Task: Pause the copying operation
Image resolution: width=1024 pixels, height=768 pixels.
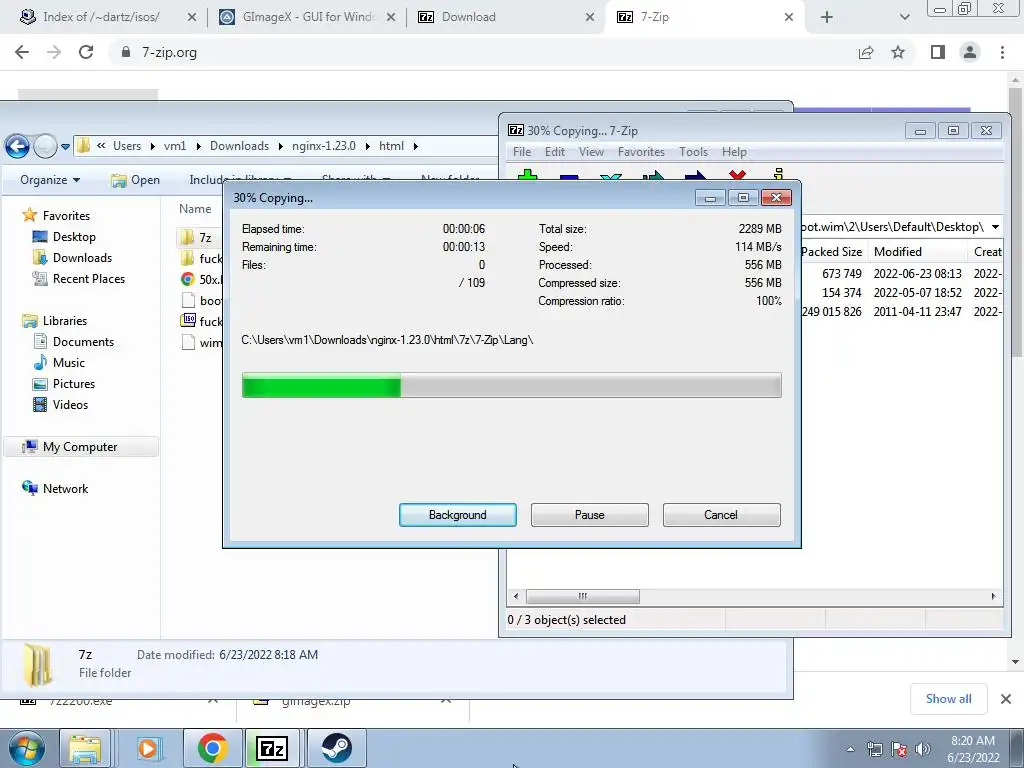Action: tap(589, 515)
